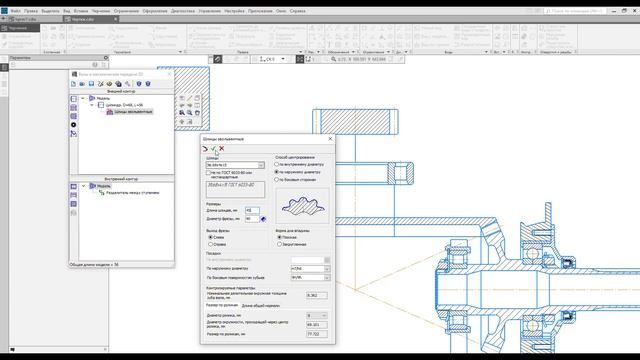Open the Файл menu
Image resolution: width=640 pixels, height=360 pixels.
[16, 11]
